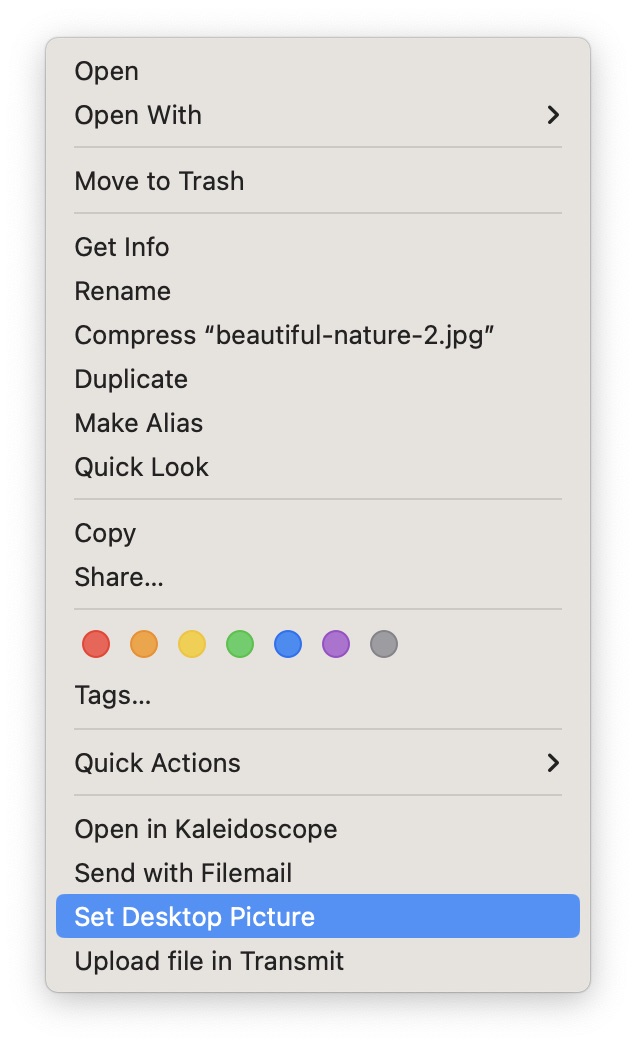Choose Upload file in Transmit
The height and width of the screenshot is (1046, 636).
tap(209, 962)
